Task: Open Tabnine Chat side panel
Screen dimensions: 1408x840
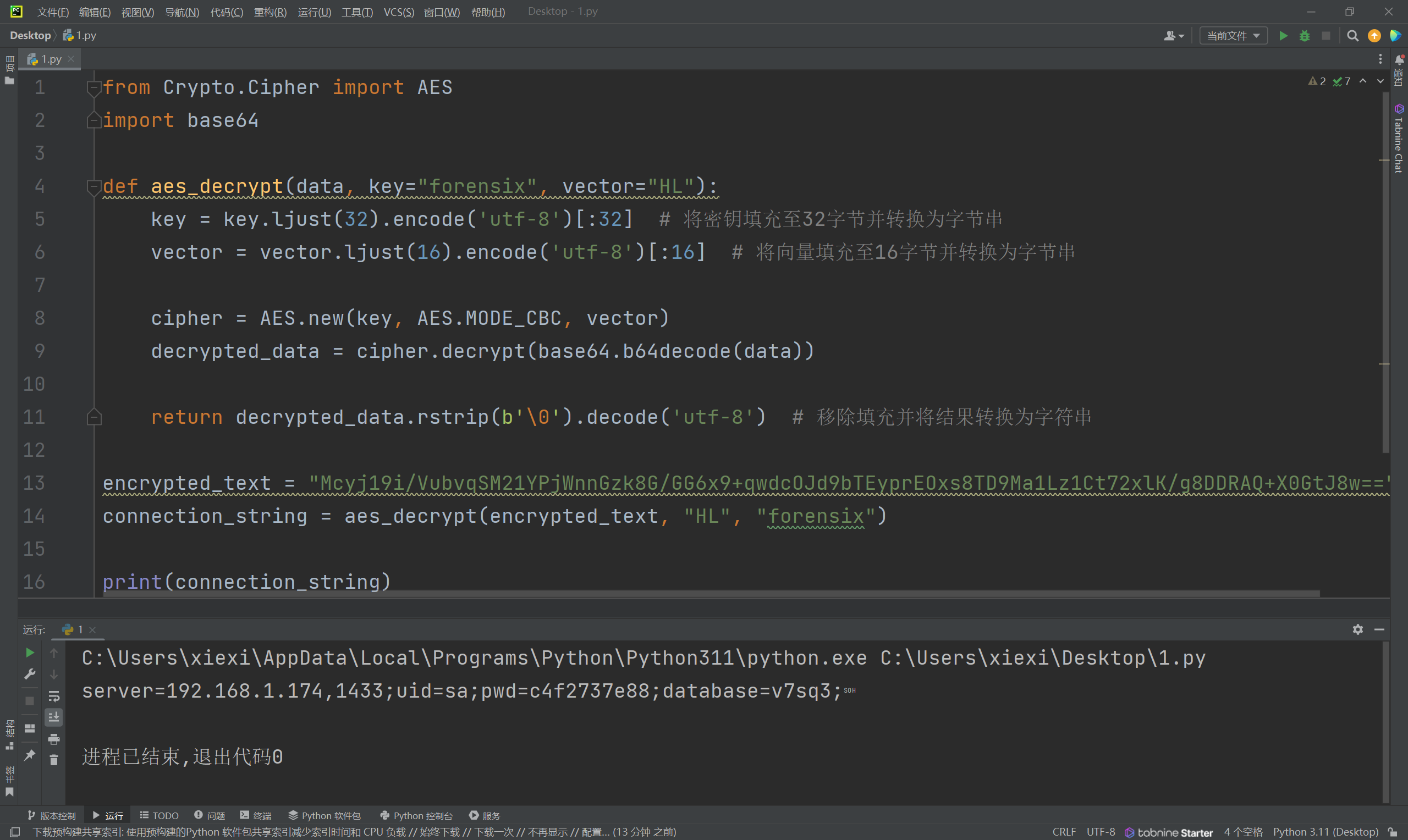Action: [1399, 139]
